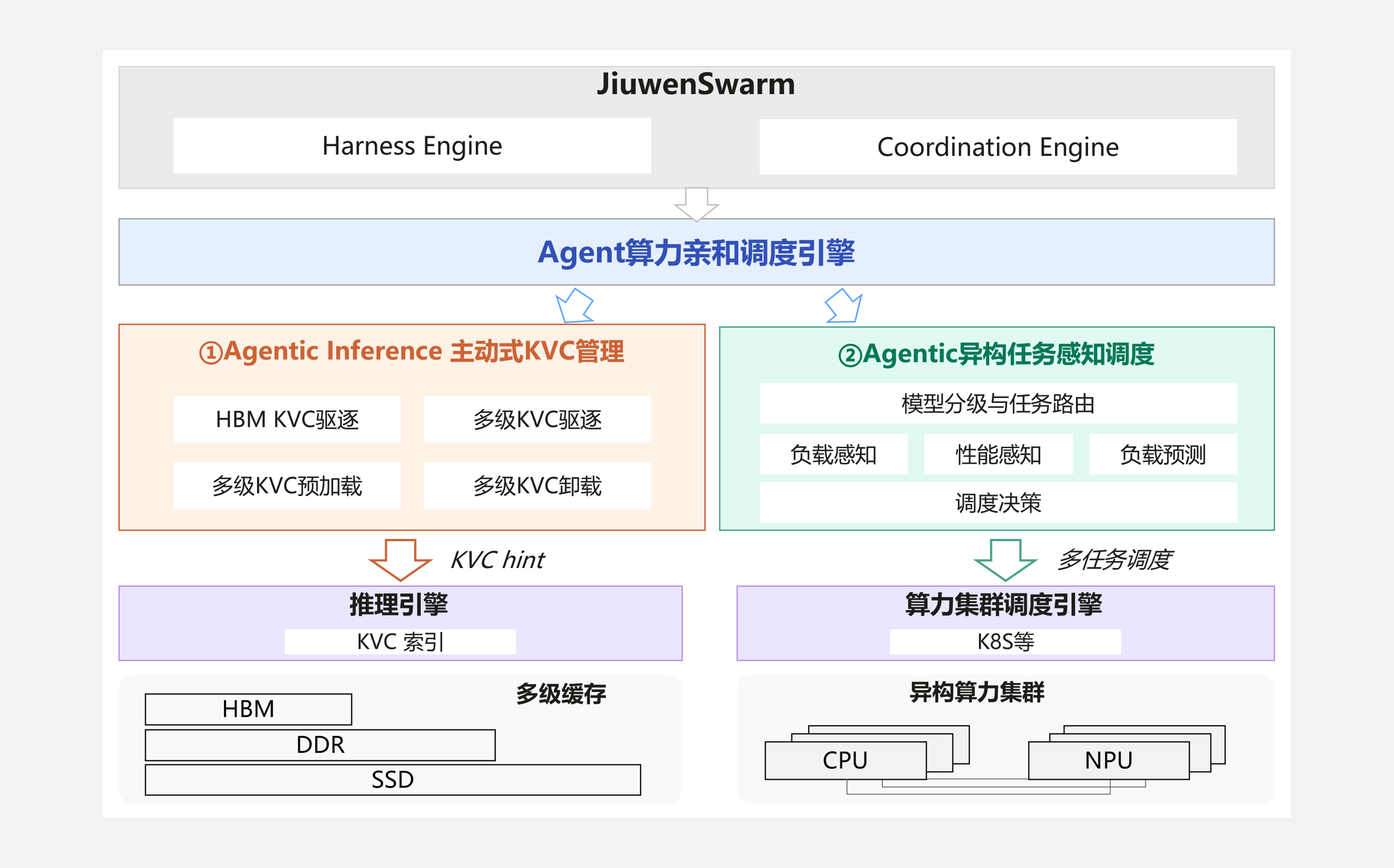Image resolution: width=1394 pixels, height=868 pixels.
Task: Select the 负载感知 box
Action: pyautogui.click(x=834, y=454)
